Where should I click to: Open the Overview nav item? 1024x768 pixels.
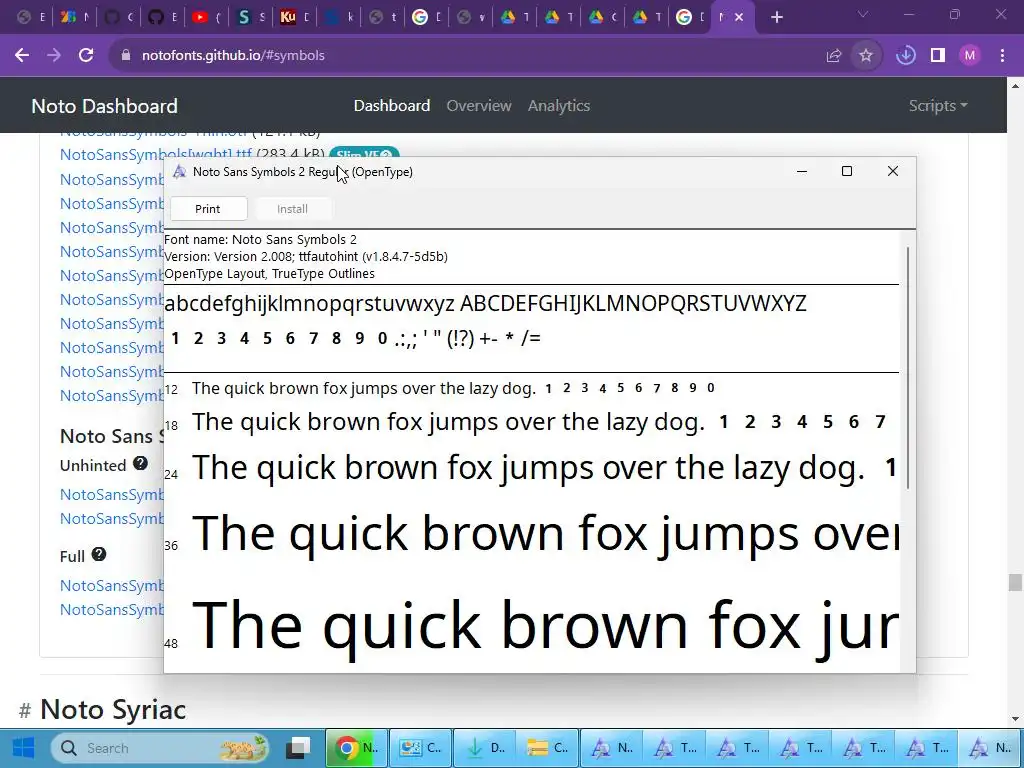coord(479,106)
